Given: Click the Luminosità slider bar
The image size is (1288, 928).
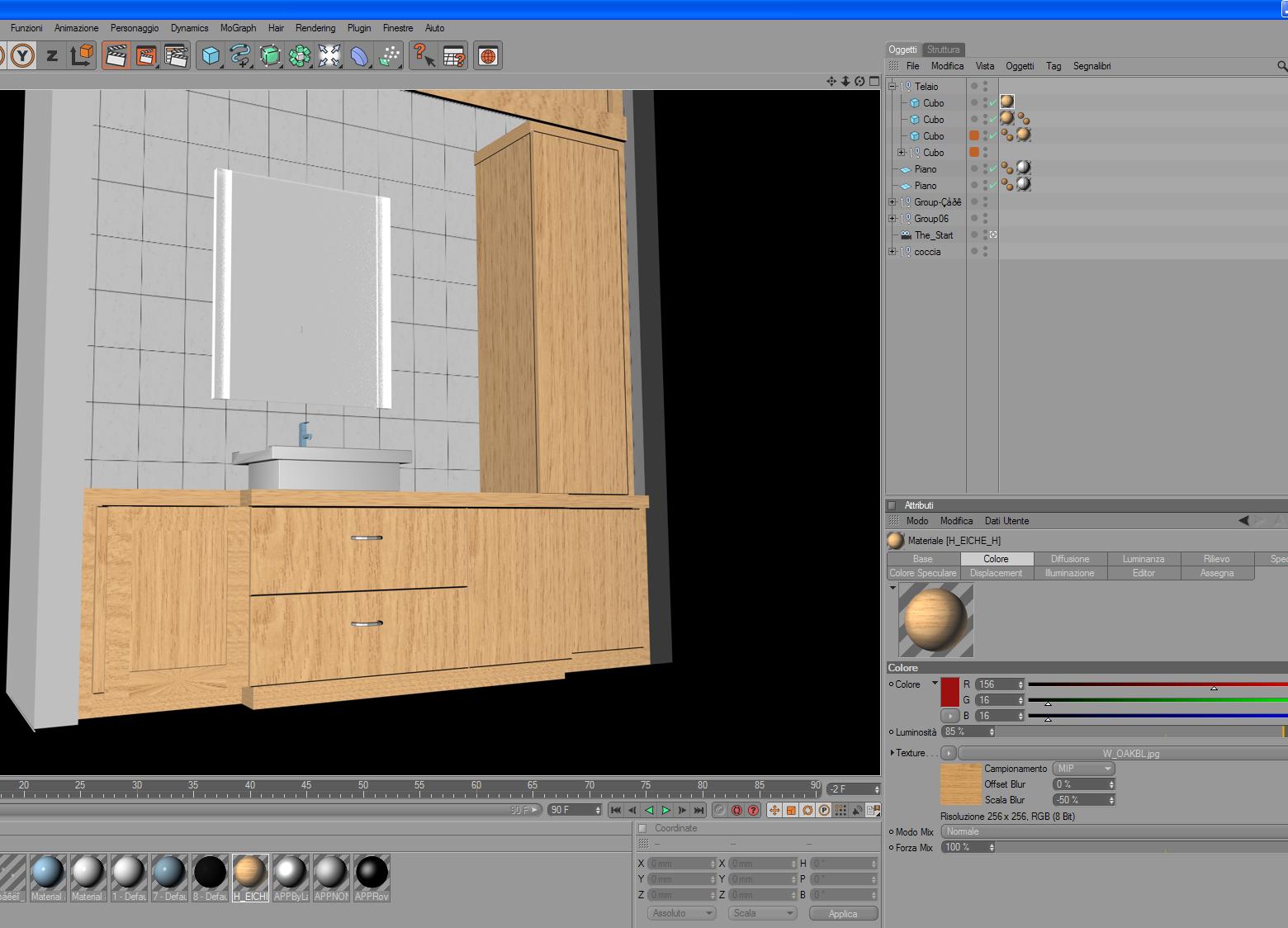Looking at the screenshot, I should click(1142, 732).
